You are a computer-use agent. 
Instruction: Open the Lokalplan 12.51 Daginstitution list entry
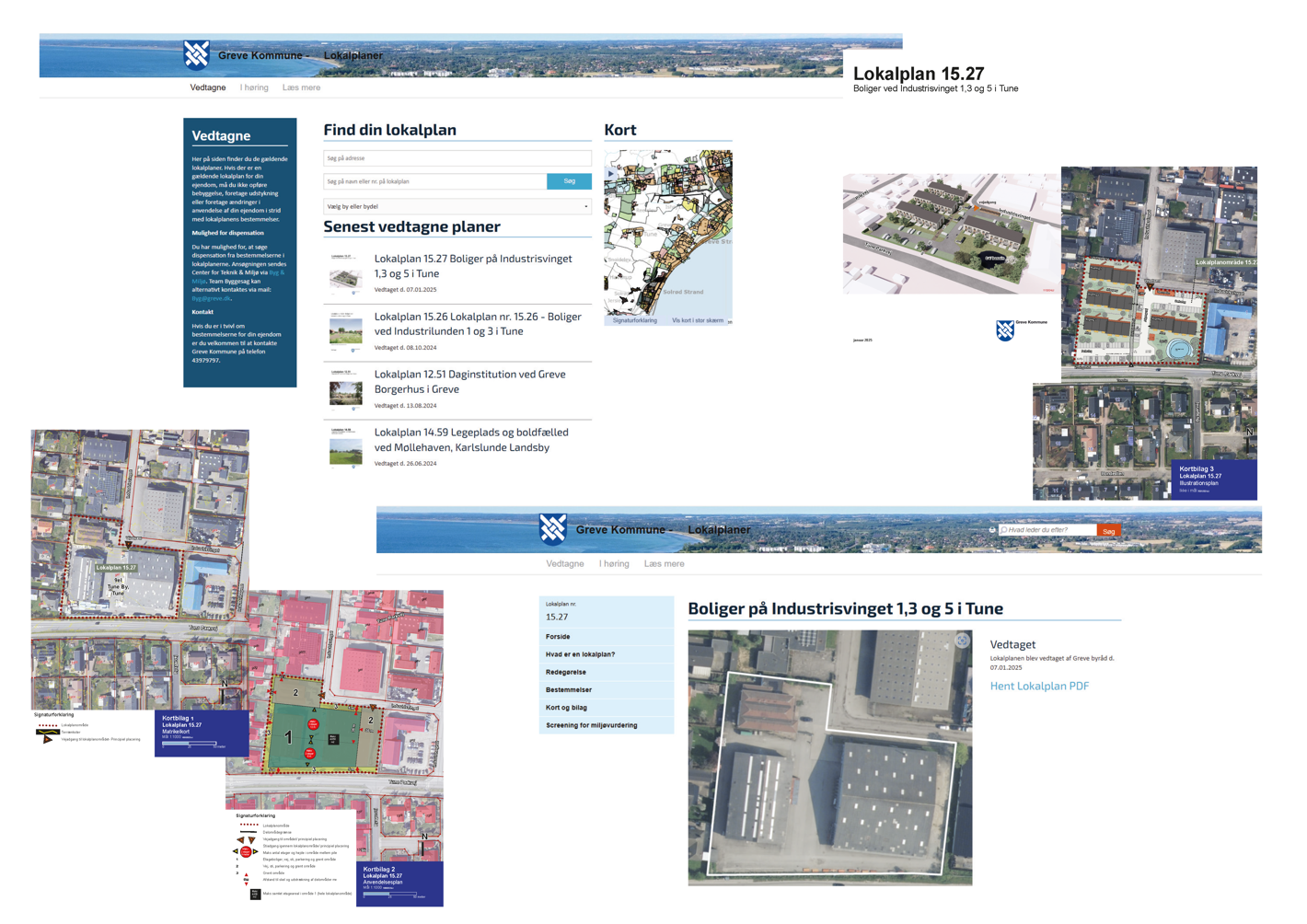469,381
